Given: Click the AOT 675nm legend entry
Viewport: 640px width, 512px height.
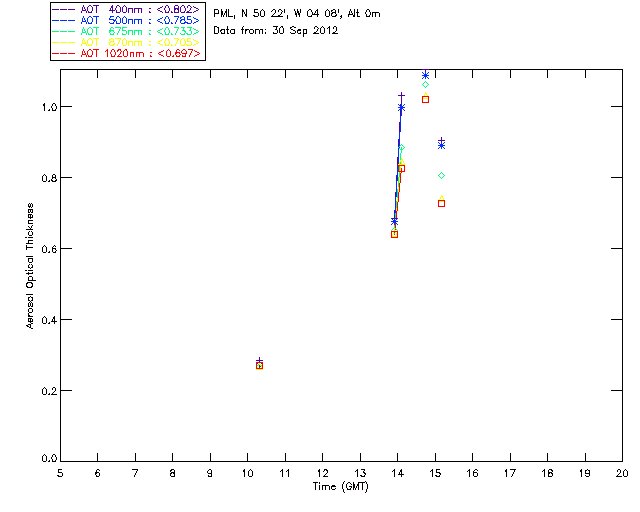Looking at the screenshot, I should [126, 31].
